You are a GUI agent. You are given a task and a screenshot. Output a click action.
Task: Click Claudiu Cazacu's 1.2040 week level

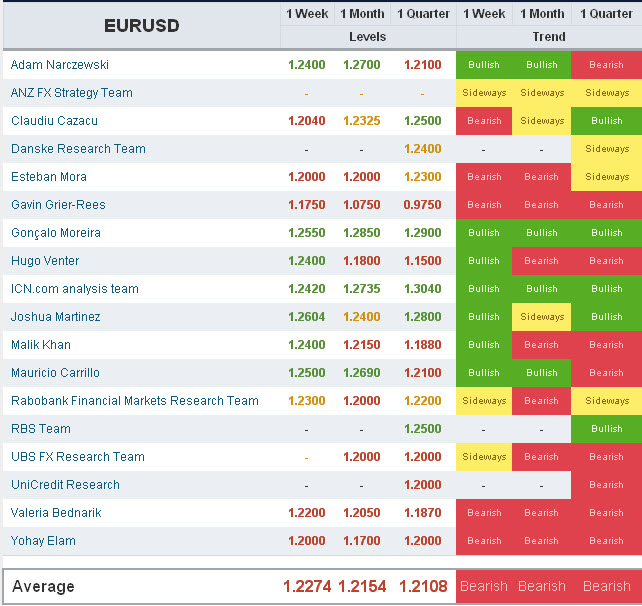click(307, 121)
